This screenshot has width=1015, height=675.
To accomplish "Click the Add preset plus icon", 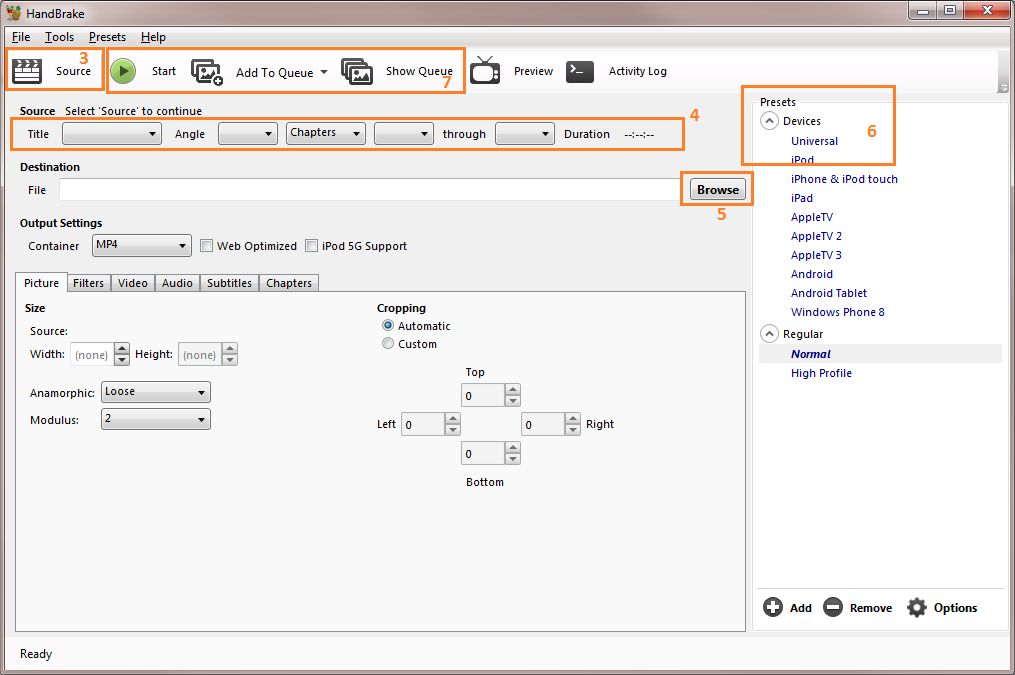I will click(773, 607).
